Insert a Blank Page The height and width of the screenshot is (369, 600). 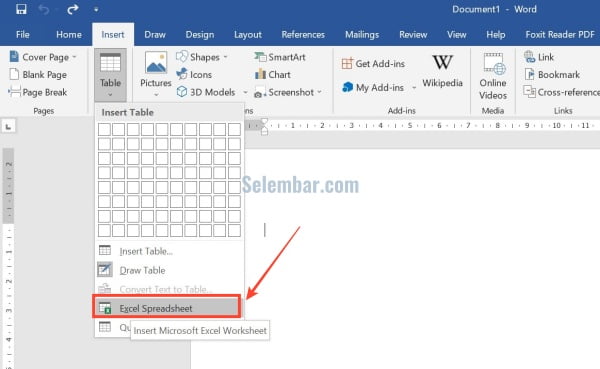[38, 75]
